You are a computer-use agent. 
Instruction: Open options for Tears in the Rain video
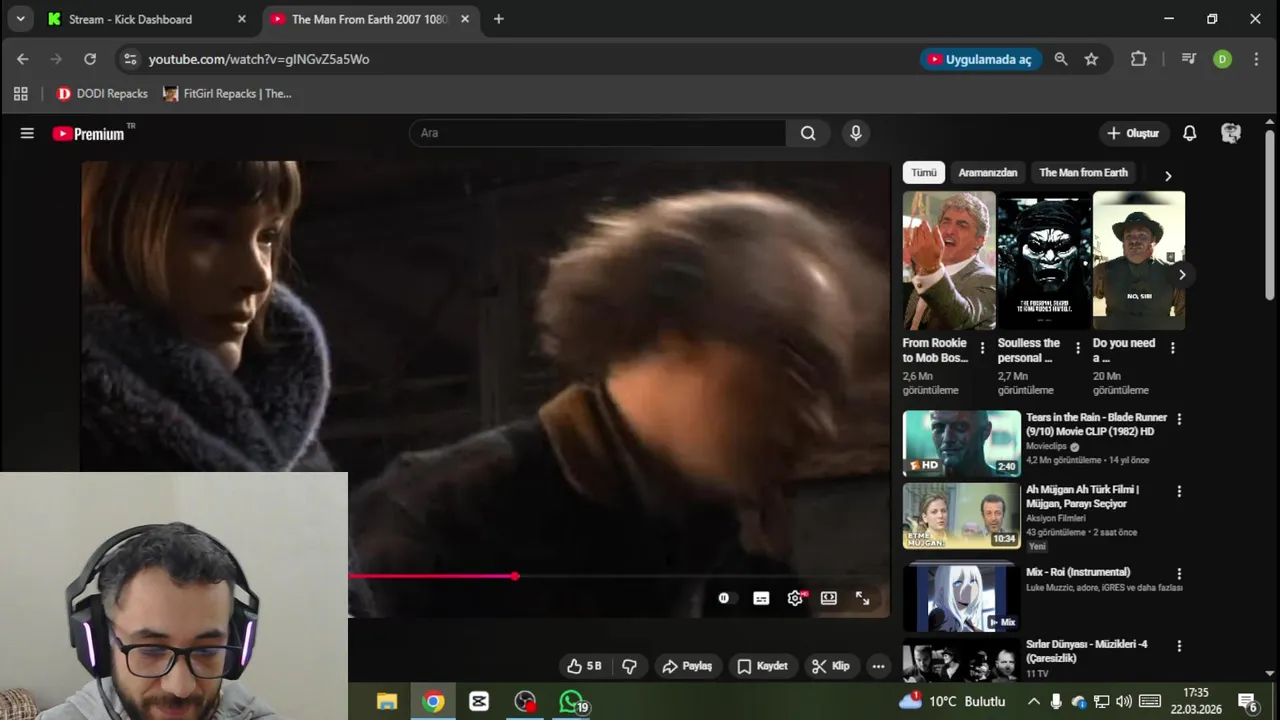click(x=1179, y=420)
